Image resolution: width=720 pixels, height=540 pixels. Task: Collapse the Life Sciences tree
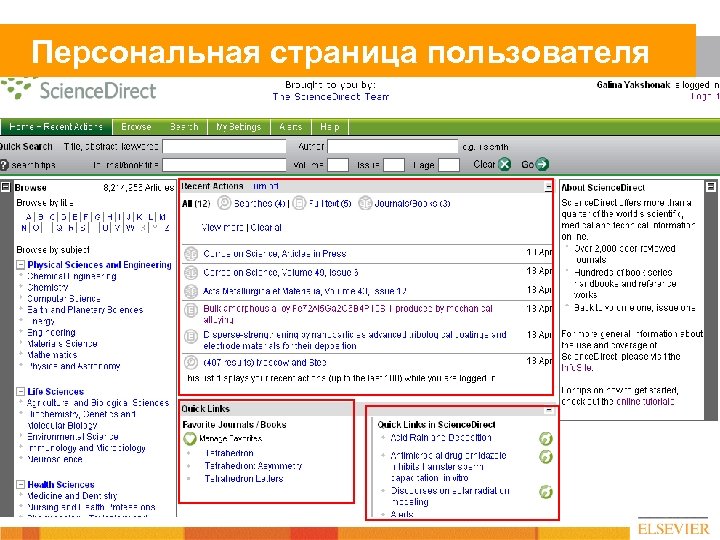tap(20, 392)
